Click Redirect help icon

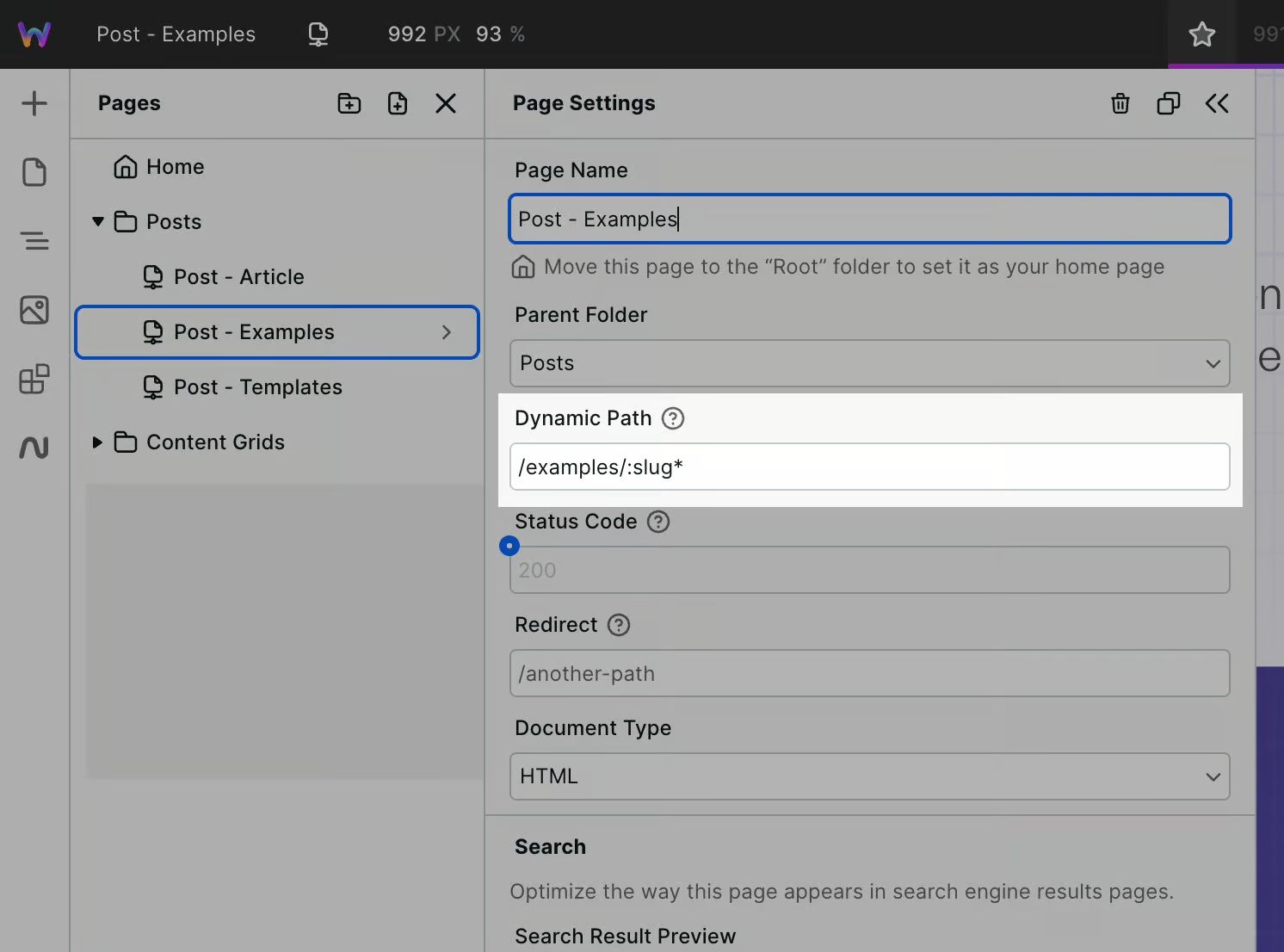pos(619,625)
